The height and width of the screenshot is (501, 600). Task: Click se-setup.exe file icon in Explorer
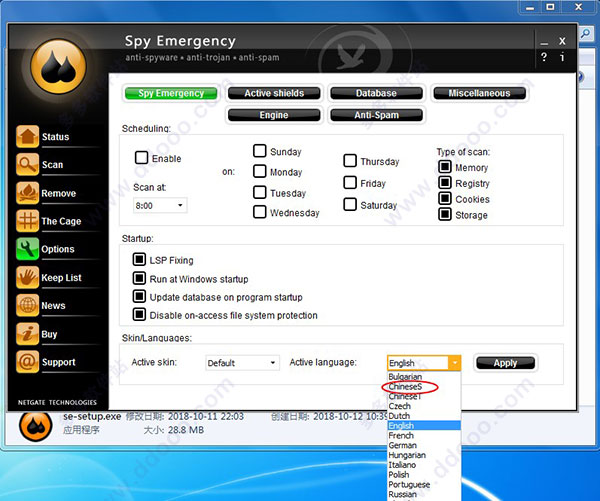(36, 425)
